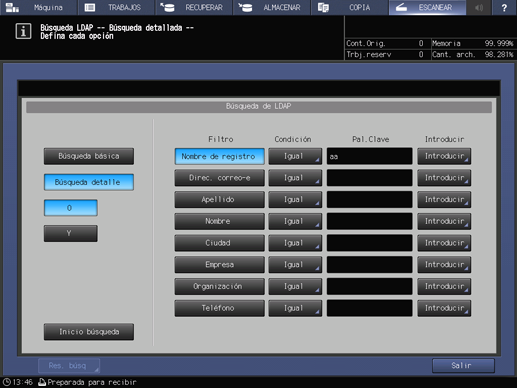Image resolution: width=517 pixels, height=388 pixels.
Task: Click the Res. búsq results button
Action: (x=69, y=366)
